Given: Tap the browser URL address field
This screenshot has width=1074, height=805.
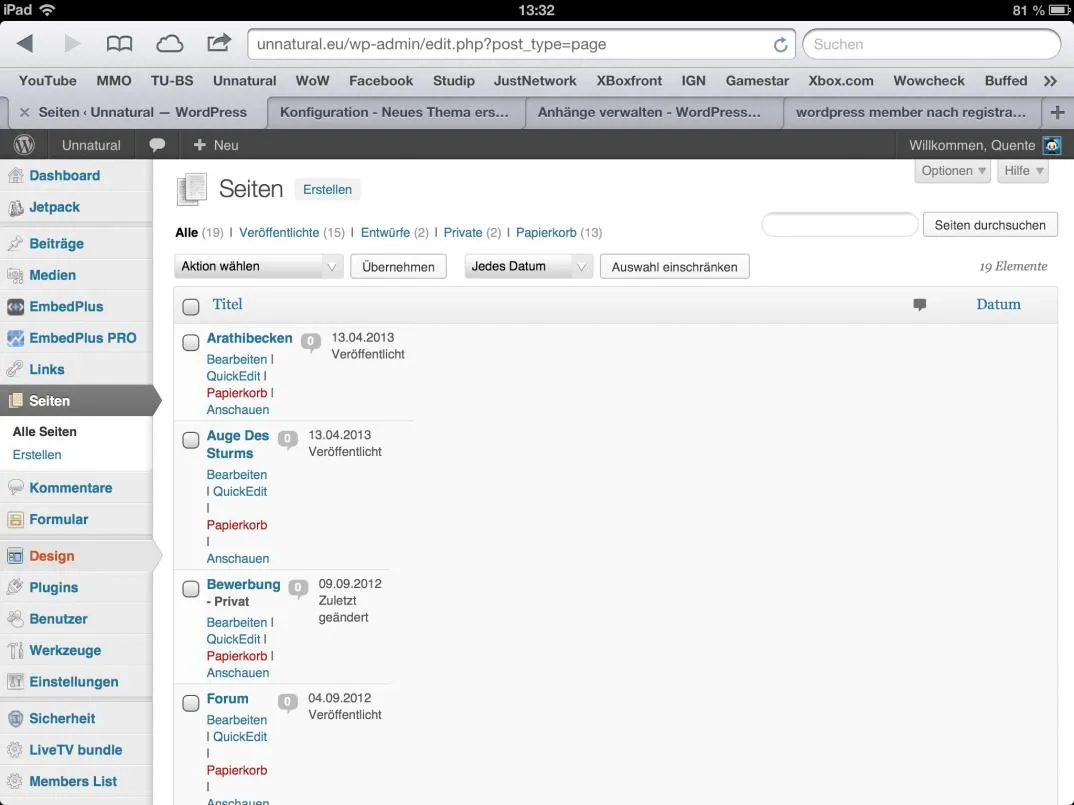Looking at the screenshot, I should 521,45.
